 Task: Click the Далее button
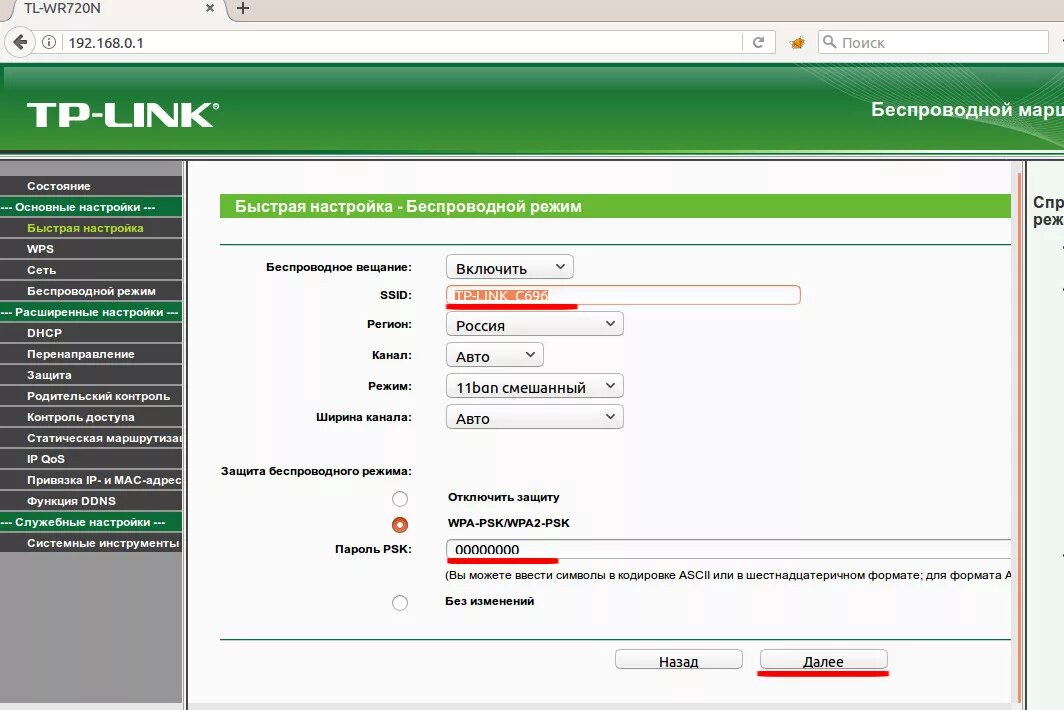823,660
